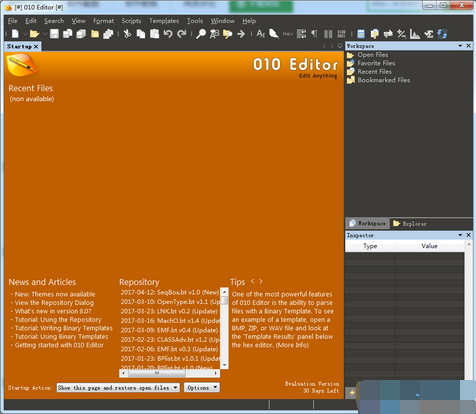Click the Histogram chart icon
The width and height of the screenshot is (476, 414).
(x=415, y=34)
